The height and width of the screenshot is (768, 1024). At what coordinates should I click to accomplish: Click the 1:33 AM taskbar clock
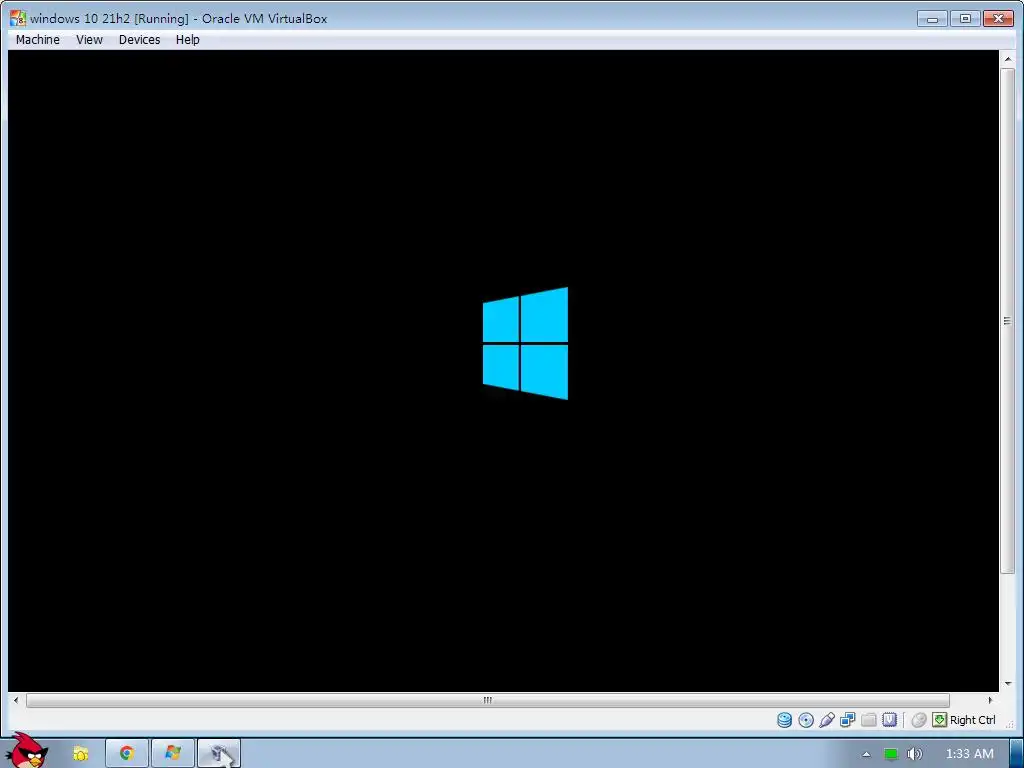[x=970, y=754]
